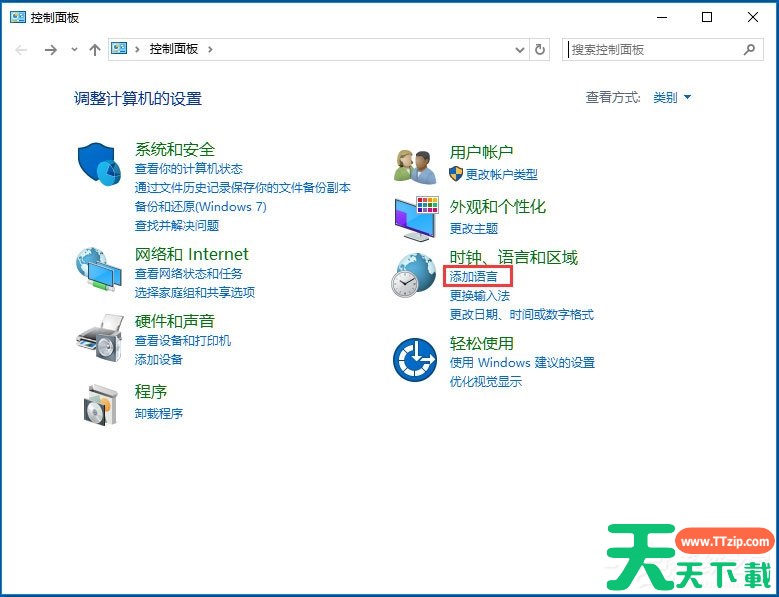Viewport: 779px width, 597px height.
Task: Focus the 搜索控制面板 search field
Action: click(x=662, y=50)
